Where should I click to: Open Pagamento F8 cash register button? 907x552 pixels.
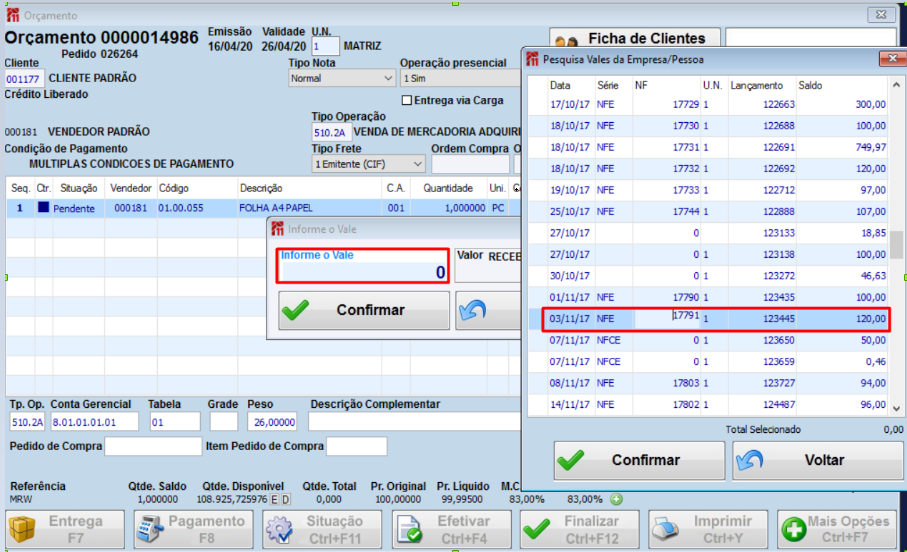[194, 529]
